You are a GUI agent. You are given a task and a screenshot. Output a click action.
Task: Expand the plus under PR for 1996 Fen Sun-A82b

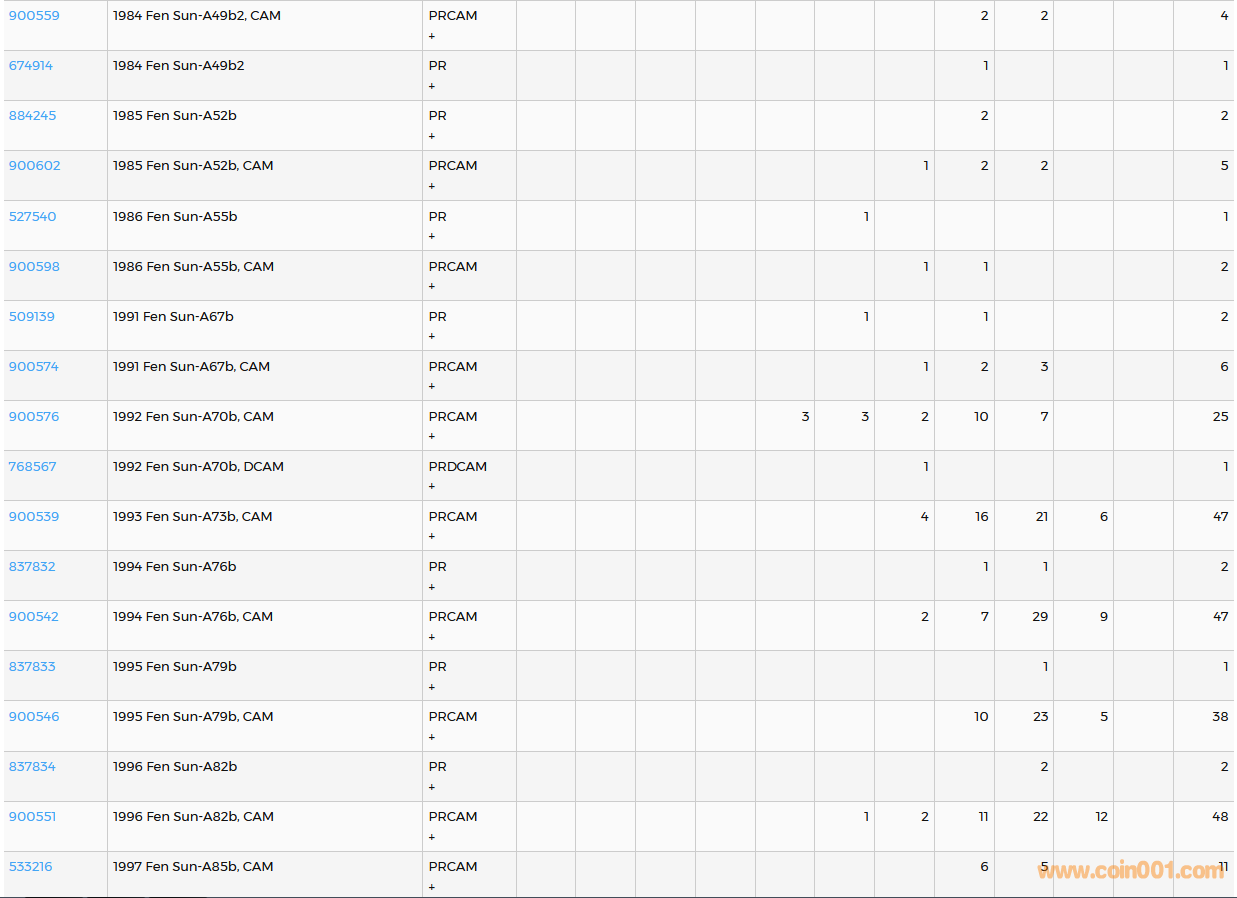click(432, 787)
